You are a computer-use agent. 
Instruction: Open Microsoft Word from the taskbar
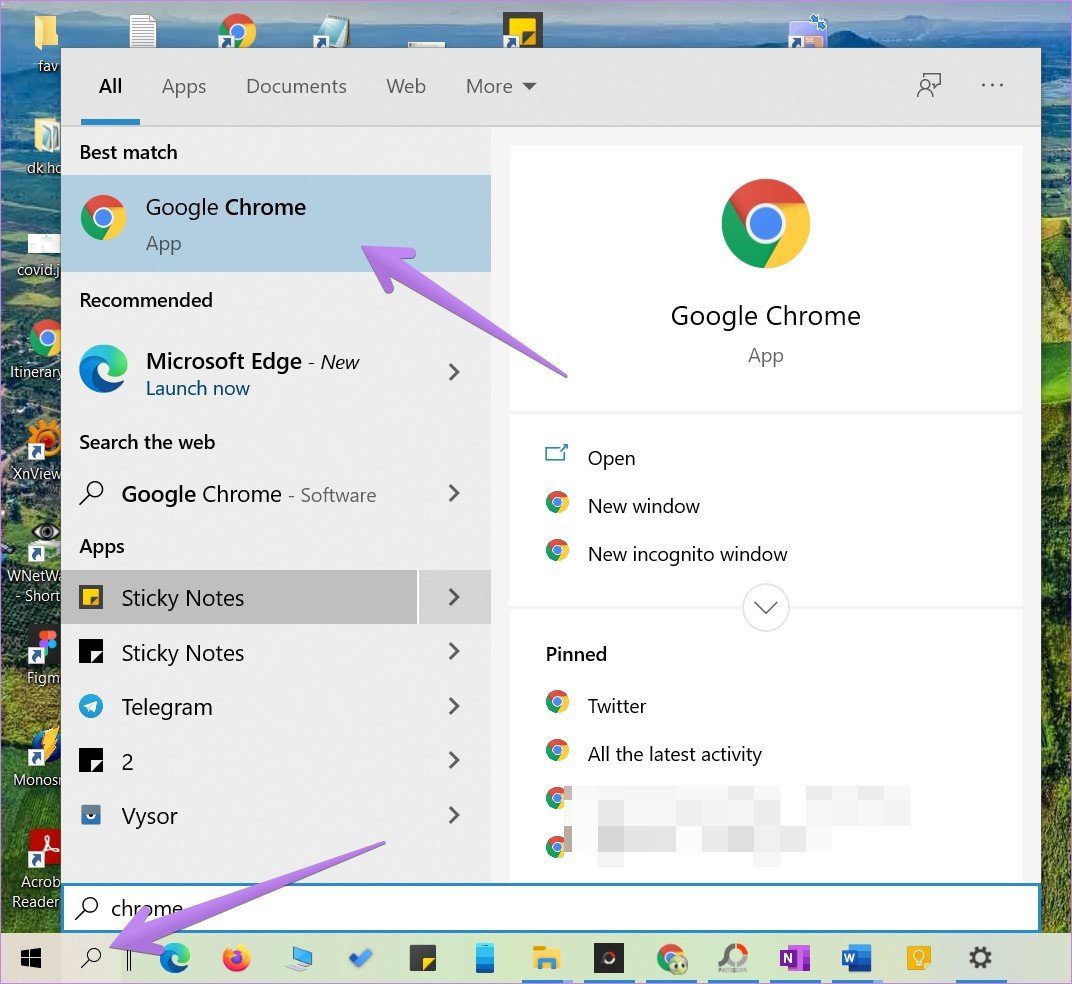(x=856, y=958)
